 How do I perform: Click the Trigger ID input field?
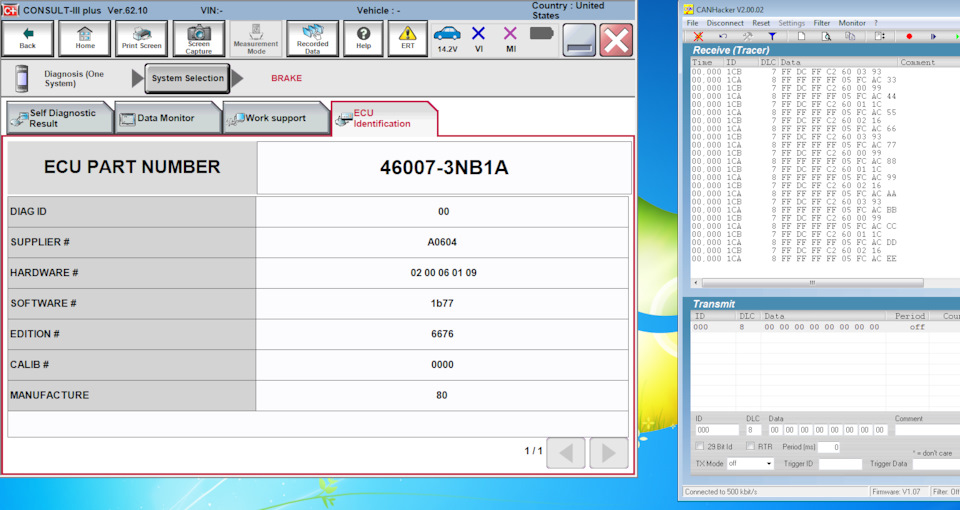[839, 464]
